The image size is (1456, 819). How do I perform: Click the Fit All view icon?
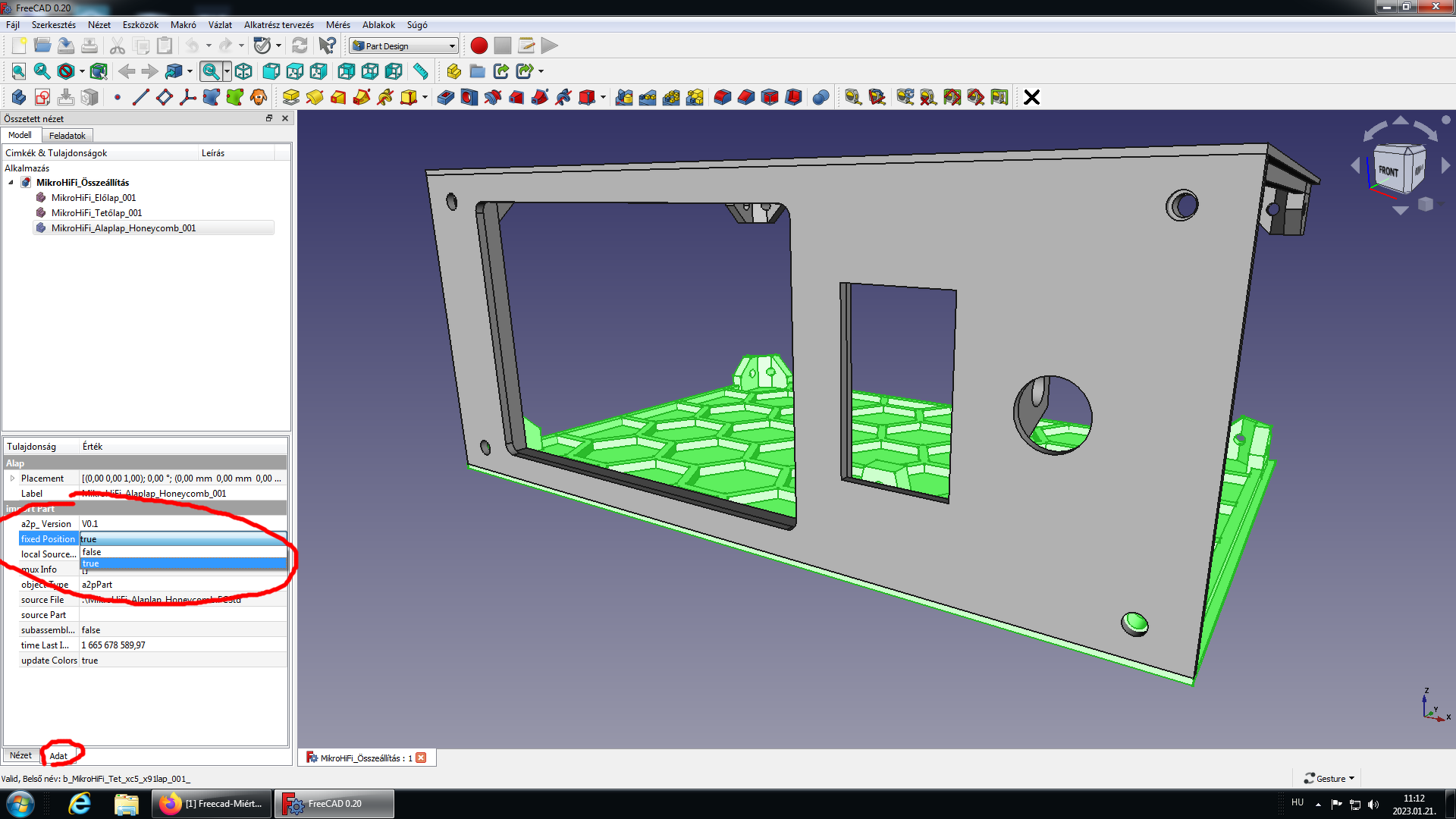click(19, 71)
